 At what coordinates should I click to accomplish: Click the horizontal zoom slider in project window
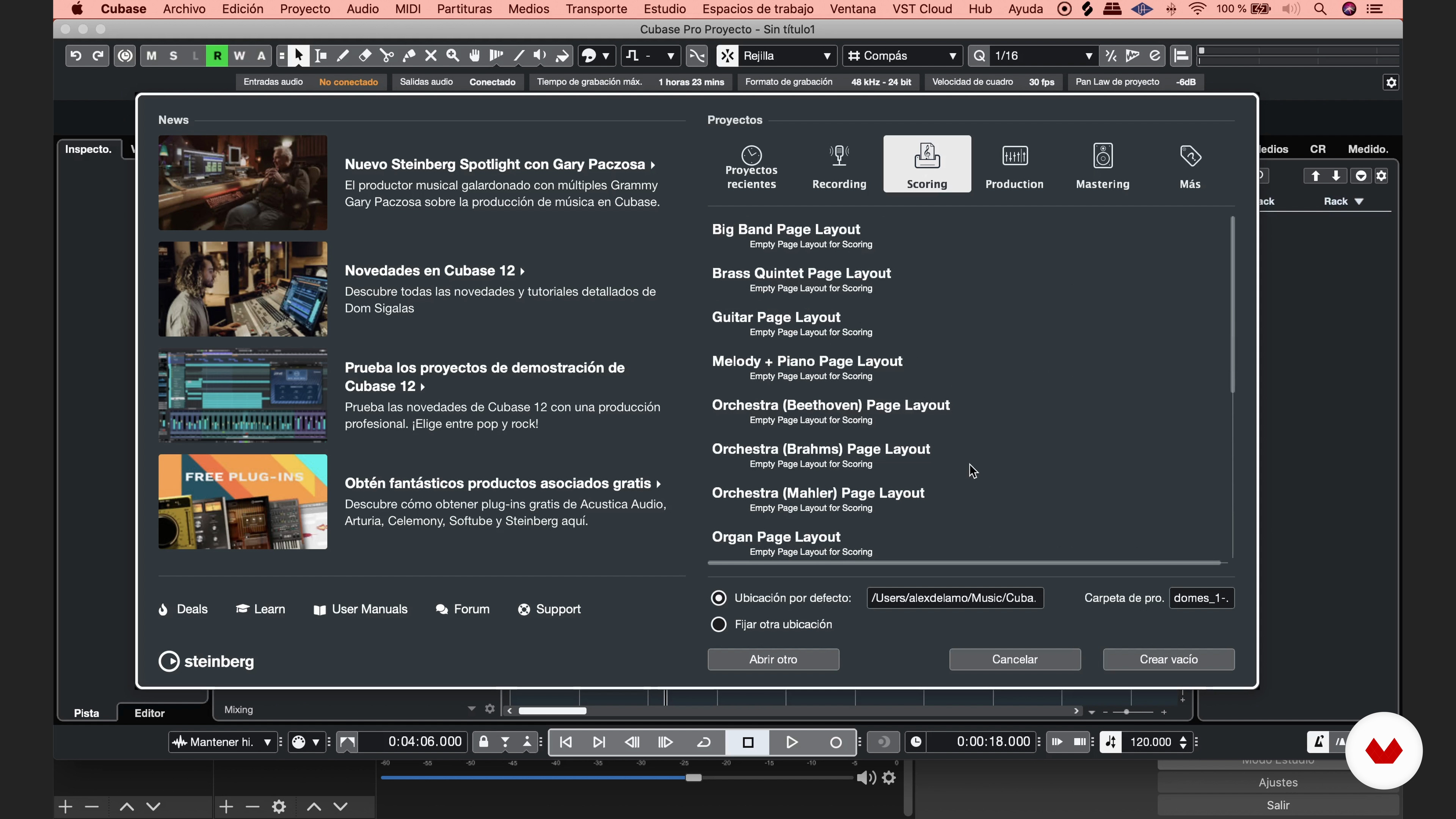(1127, 712)
